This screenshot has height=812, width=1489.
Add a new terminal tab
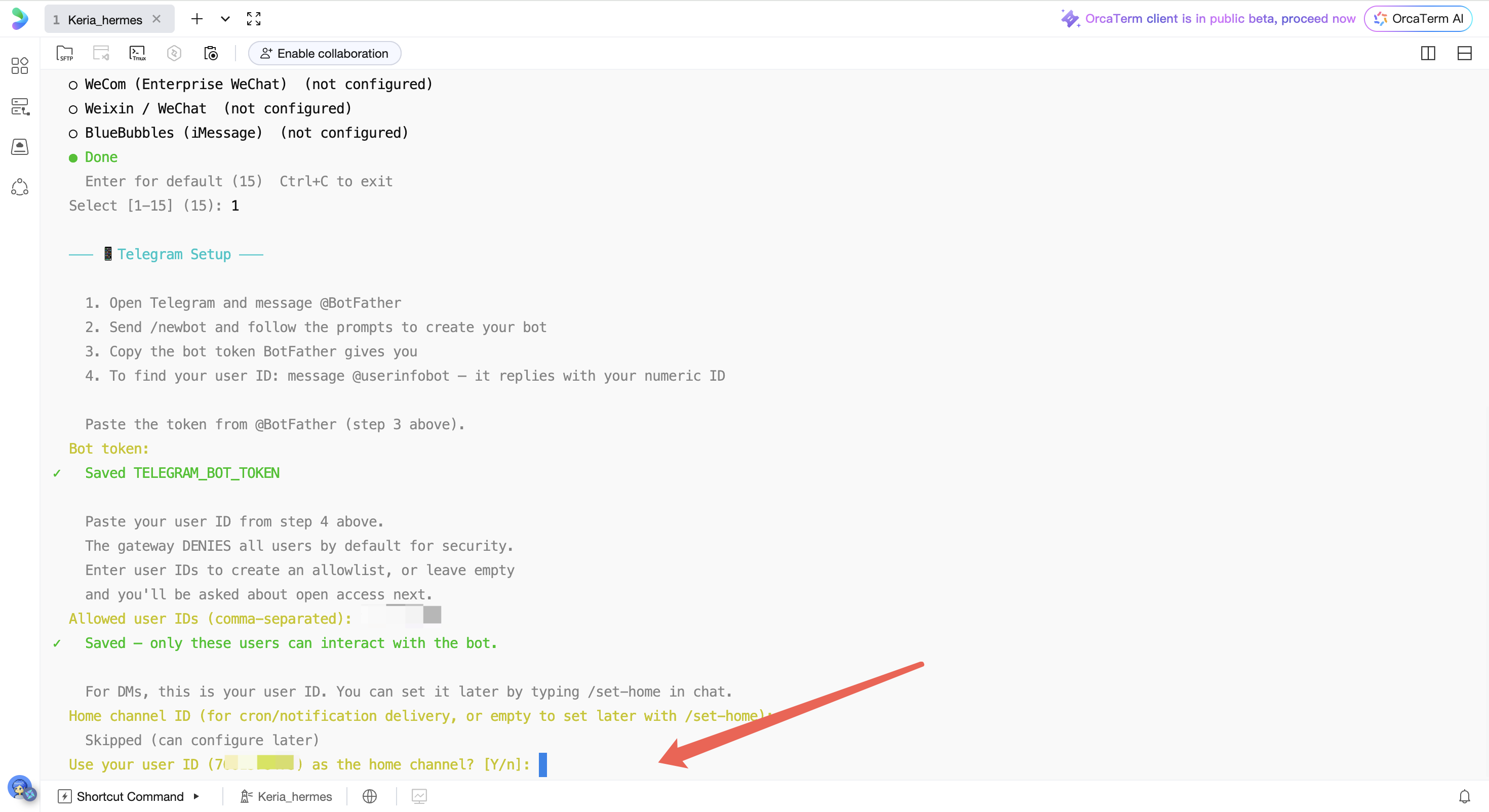(x=197, y=19)
